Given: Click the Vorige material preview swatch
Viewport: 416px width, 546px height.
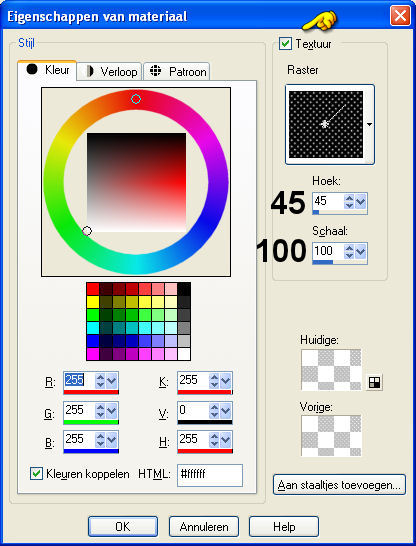Looking at the screenshot, I should [331, 436].
